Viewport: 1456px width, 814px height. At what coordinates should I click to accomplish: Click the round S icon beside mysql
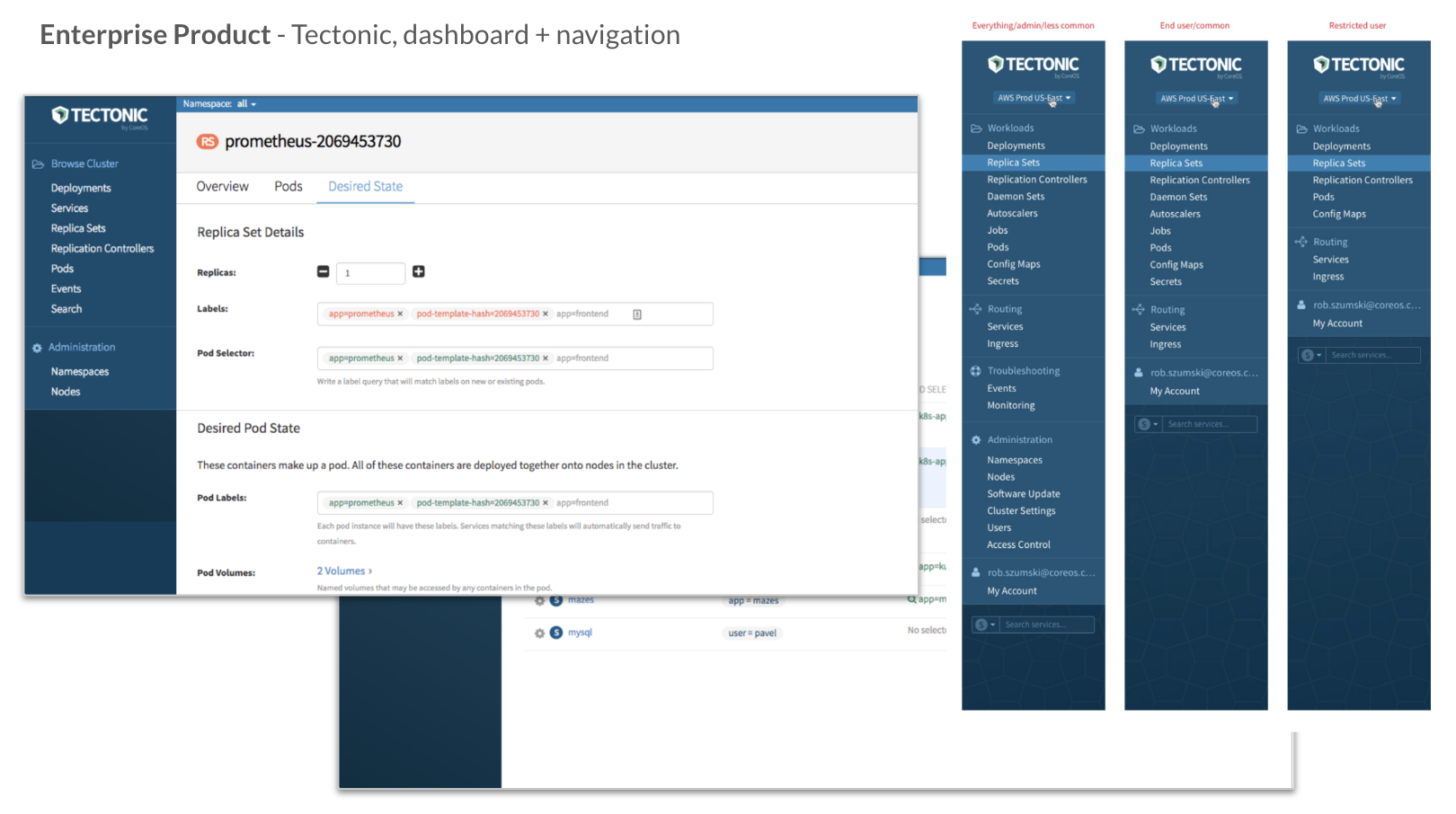(x=556, y=633)
